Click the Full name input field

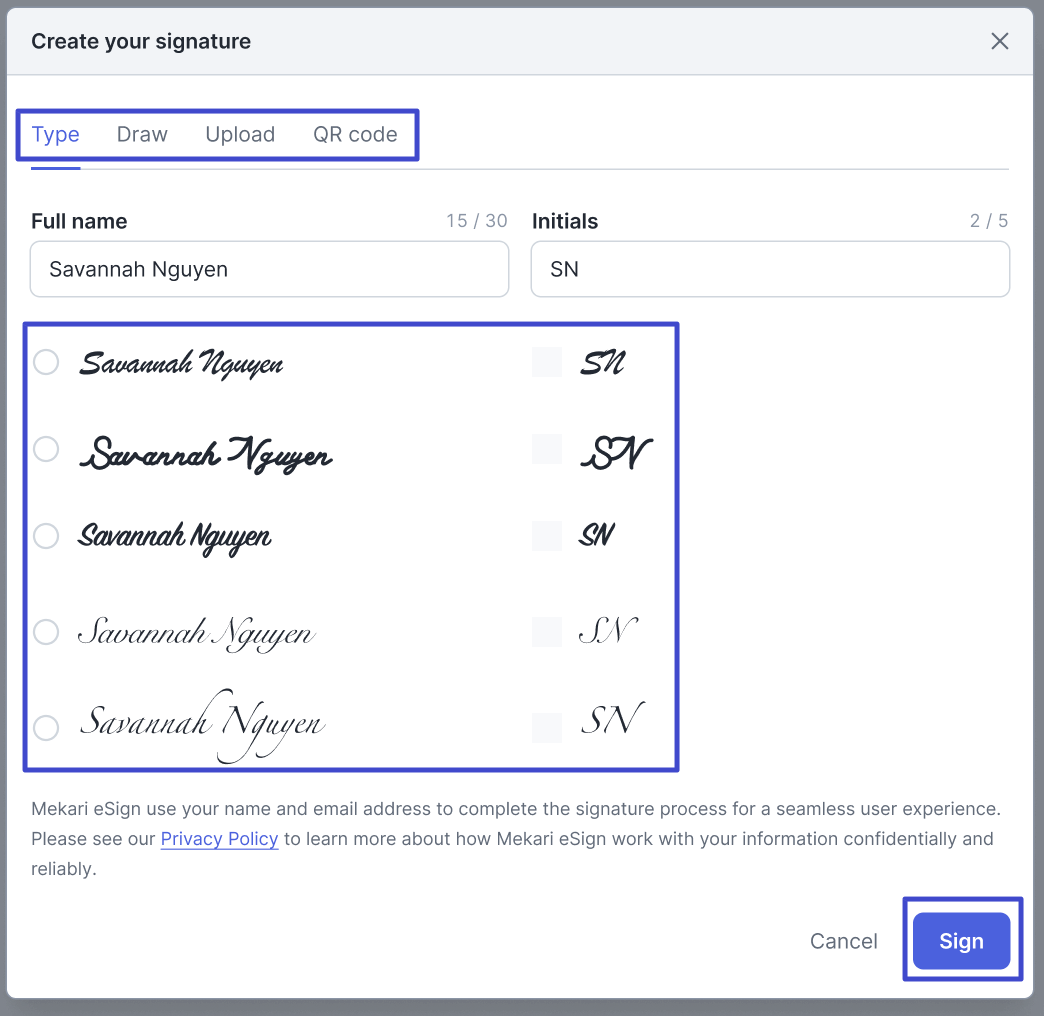coord(269,269)
